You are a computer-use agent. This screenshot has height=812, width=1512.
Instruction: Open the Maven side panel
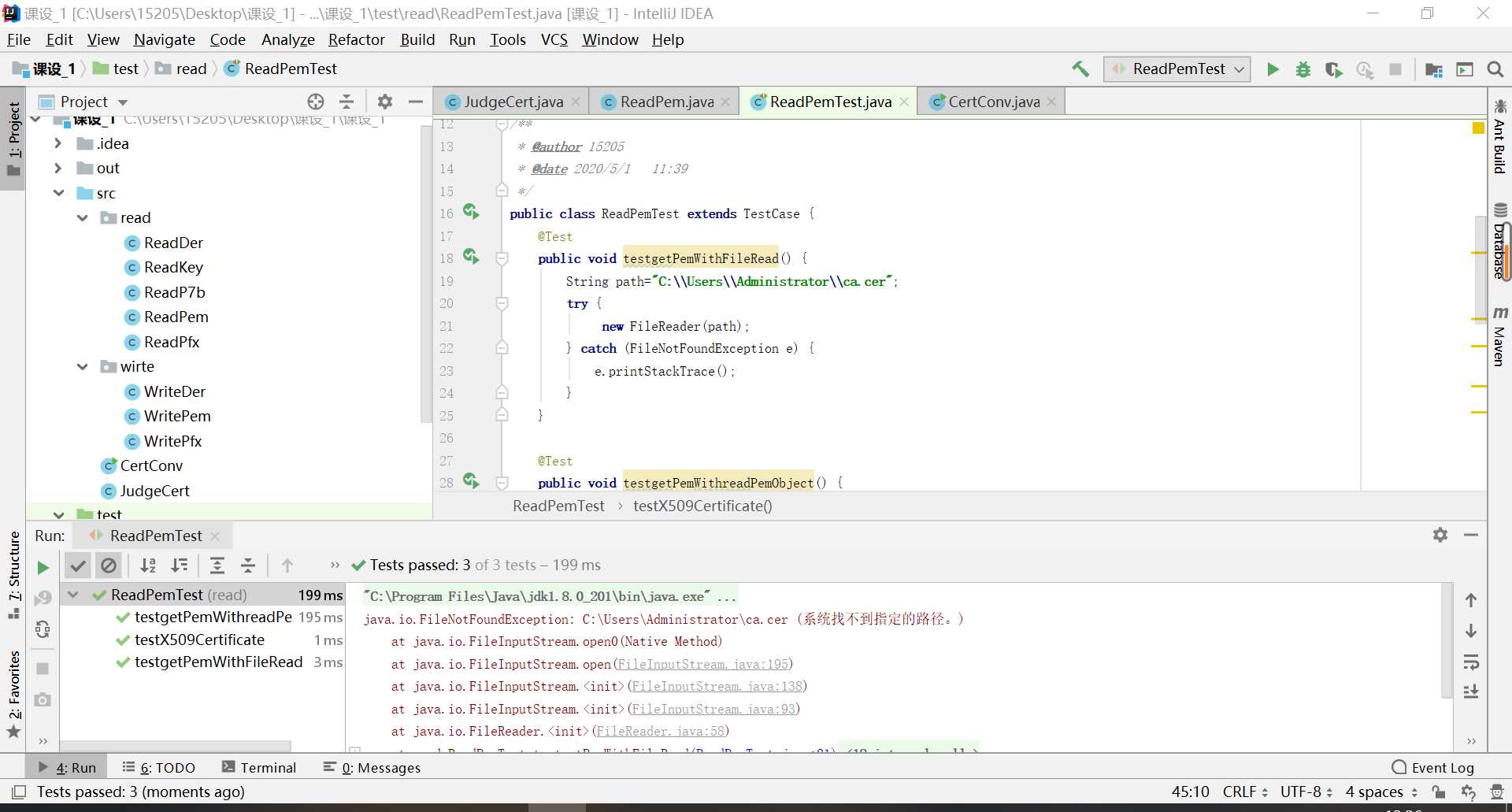[1499, 336]
